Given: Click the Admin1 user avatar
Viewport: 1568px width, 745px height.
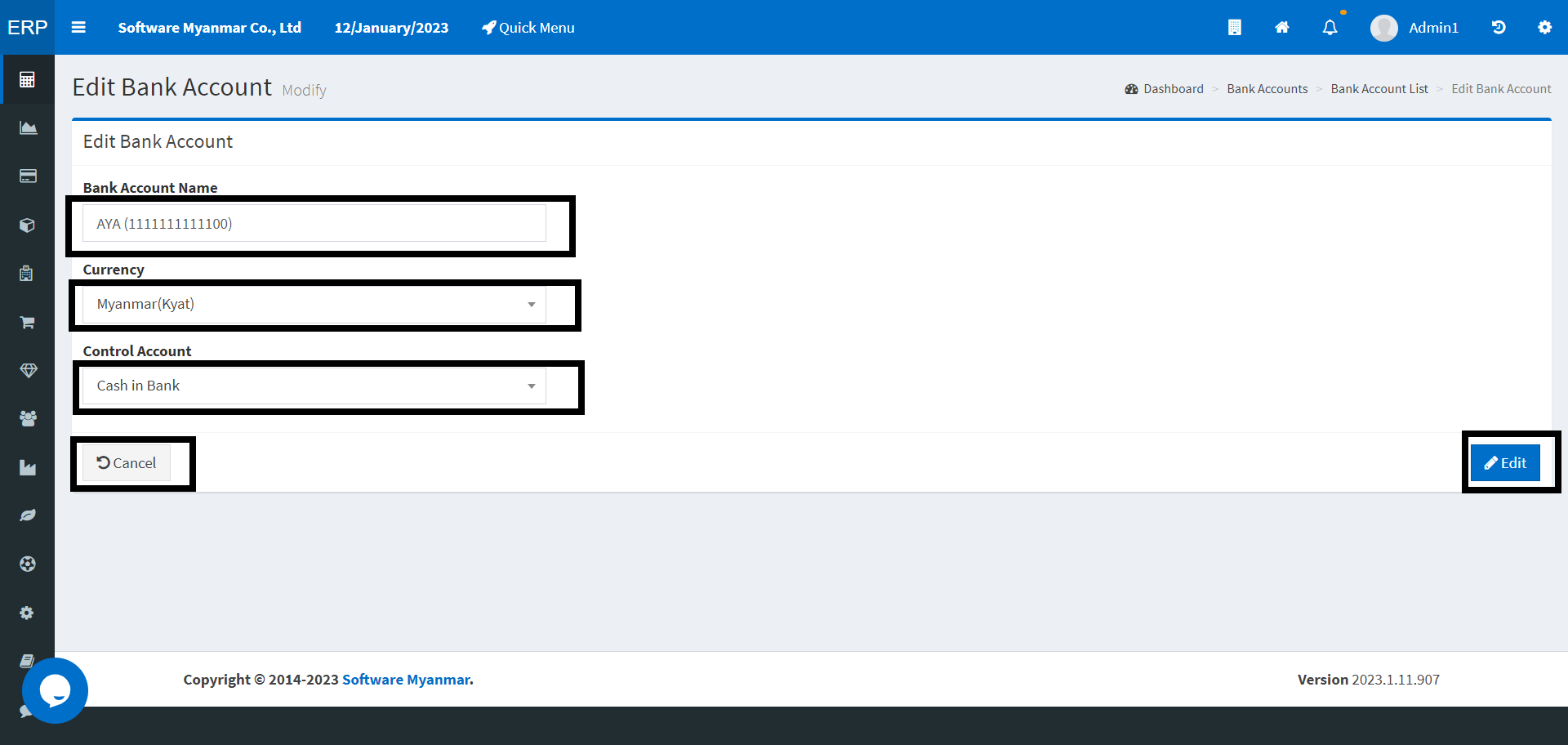Looking at the screenshot, I should tap(1384, 28).
